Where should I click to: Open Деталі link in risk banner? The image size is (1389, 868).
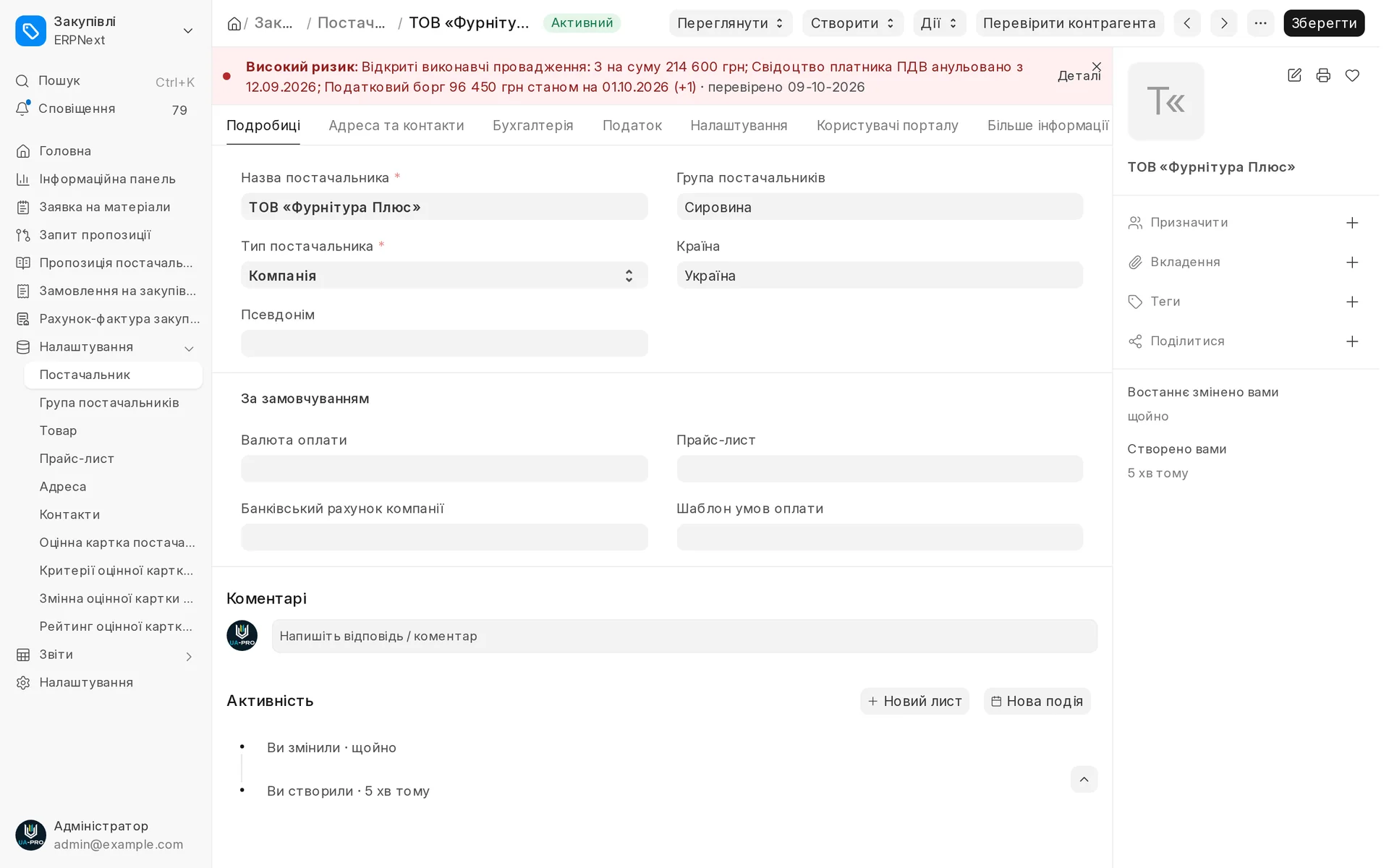pyautogui.click(x=1079, y=76)
